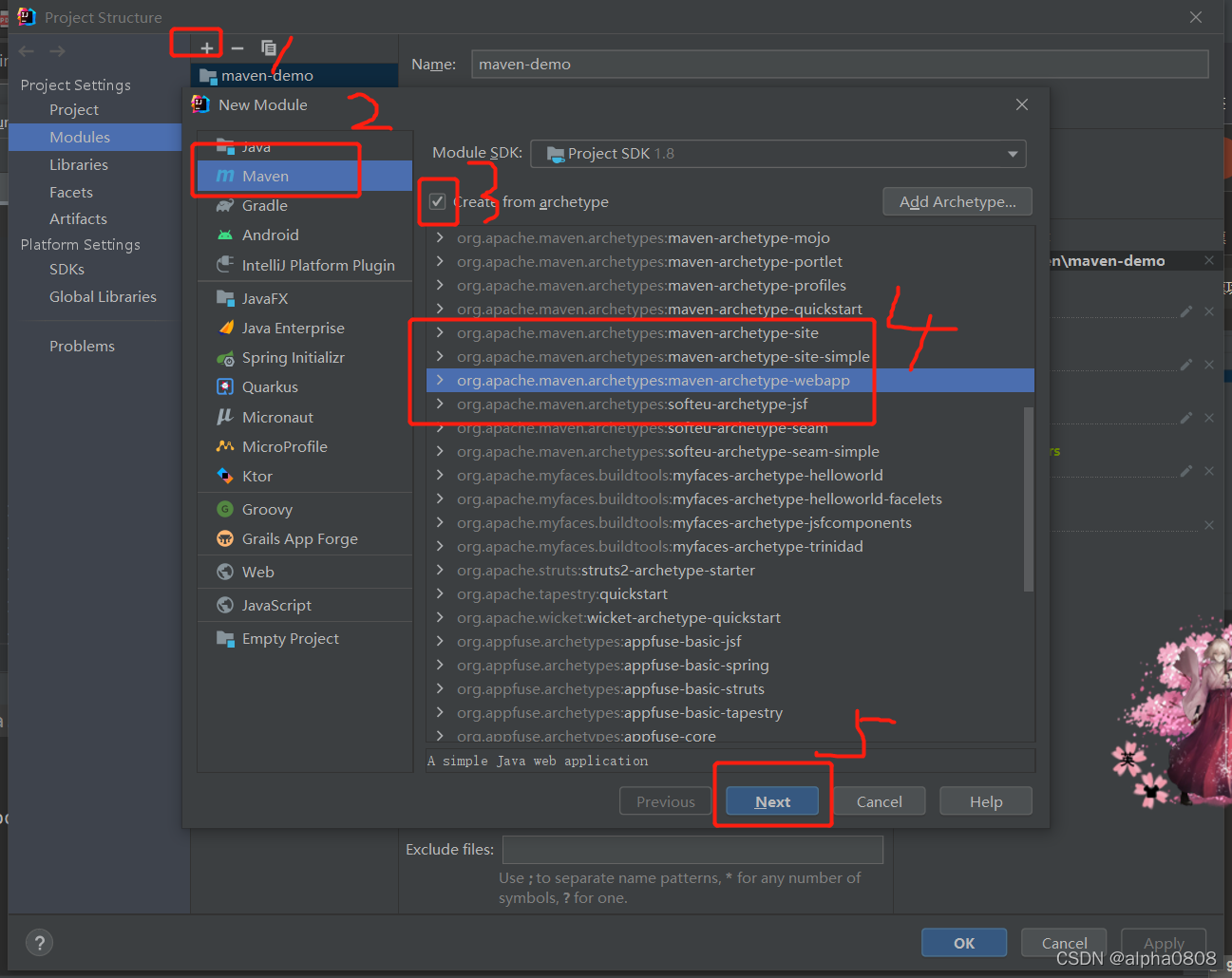Select Ktor module type
1232x978 pixels.
coord(305,476)
